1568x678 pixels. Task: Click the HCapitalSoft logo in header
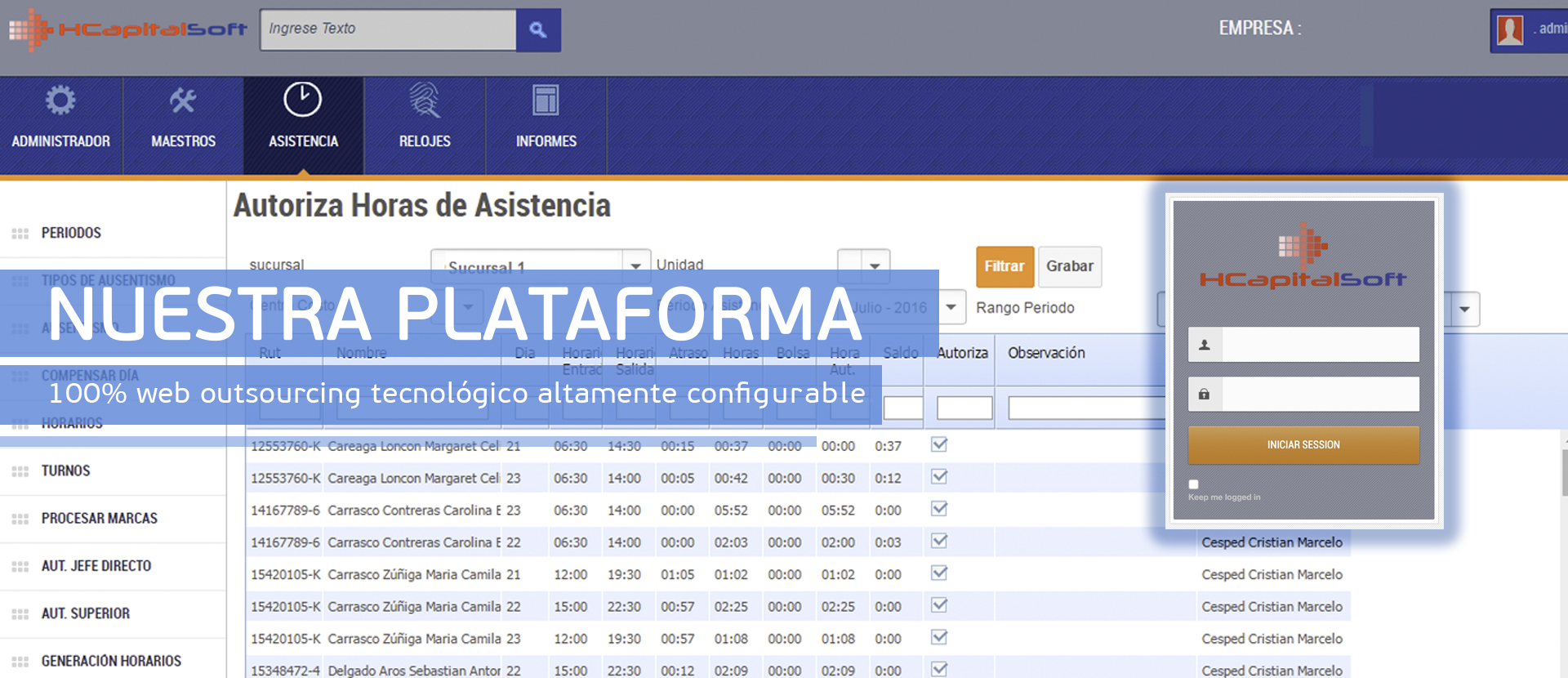click(127, 30)
